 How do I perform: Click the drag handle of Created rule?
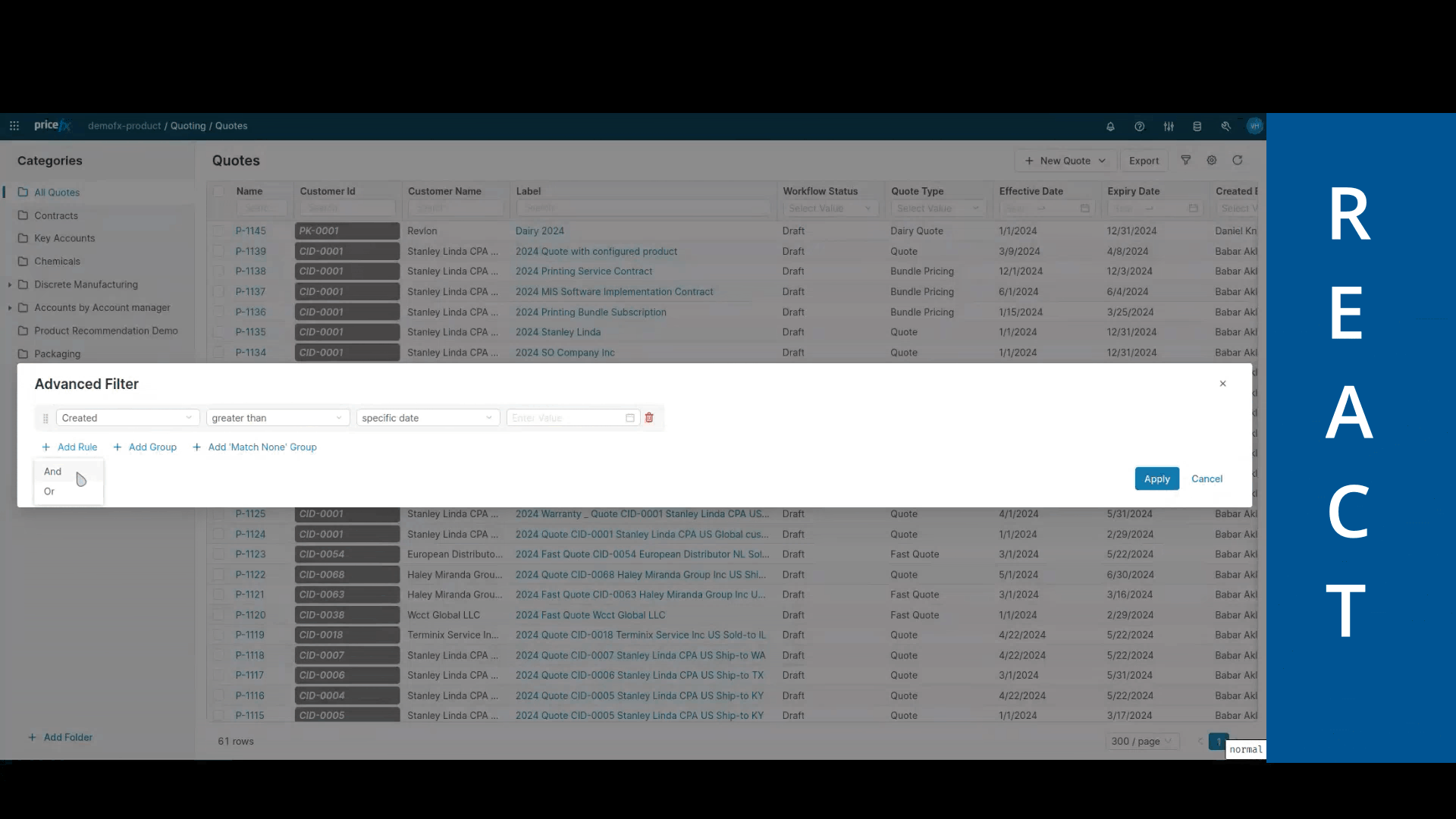[45, 419]
